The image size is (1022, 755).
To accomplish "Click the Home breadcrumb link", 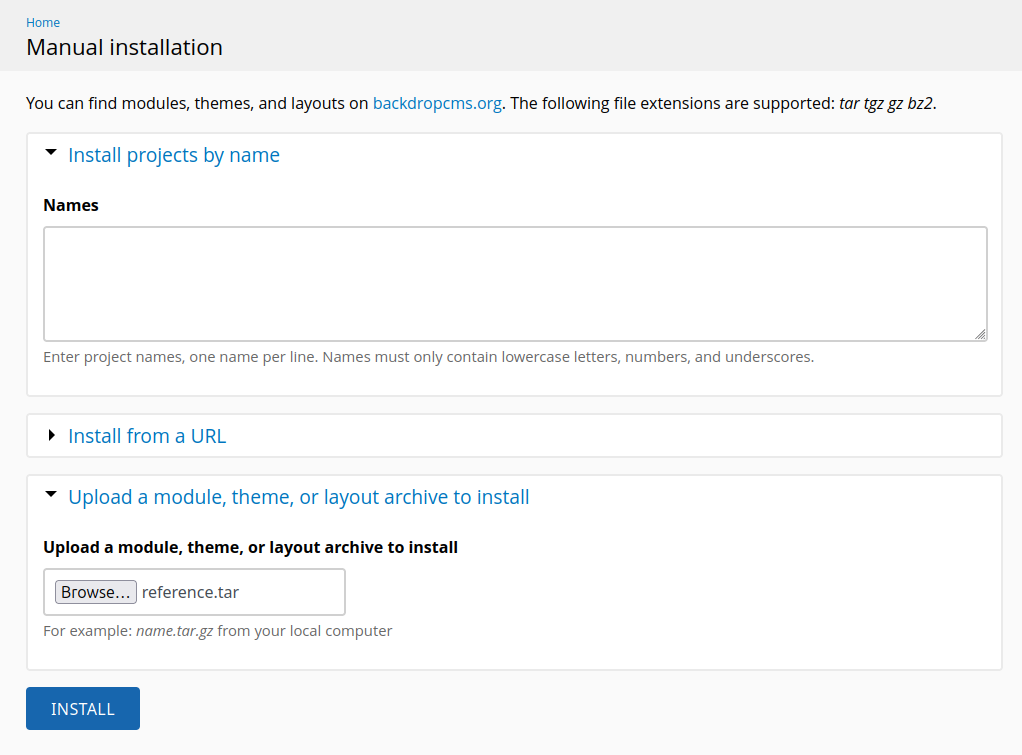I will pos(43,22).
